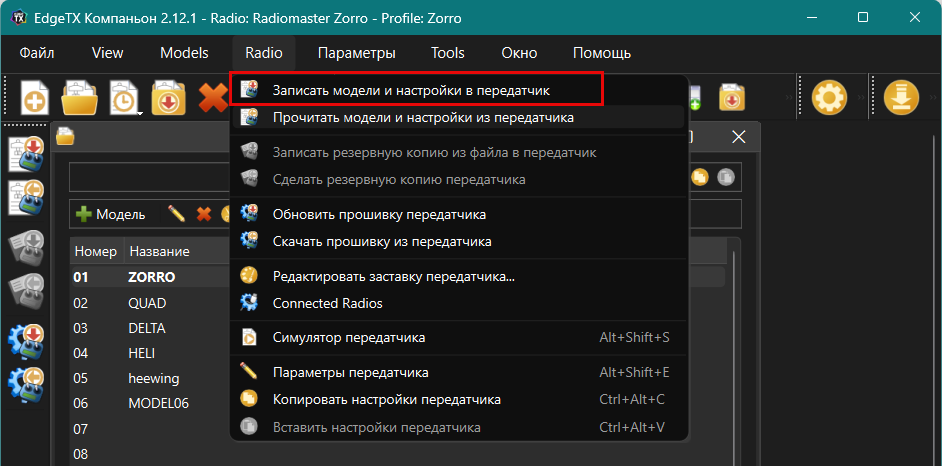This screenshot has width=942, height=466.
Task: Copy radio settings yellow icon in model window
Action: [700, 178]
